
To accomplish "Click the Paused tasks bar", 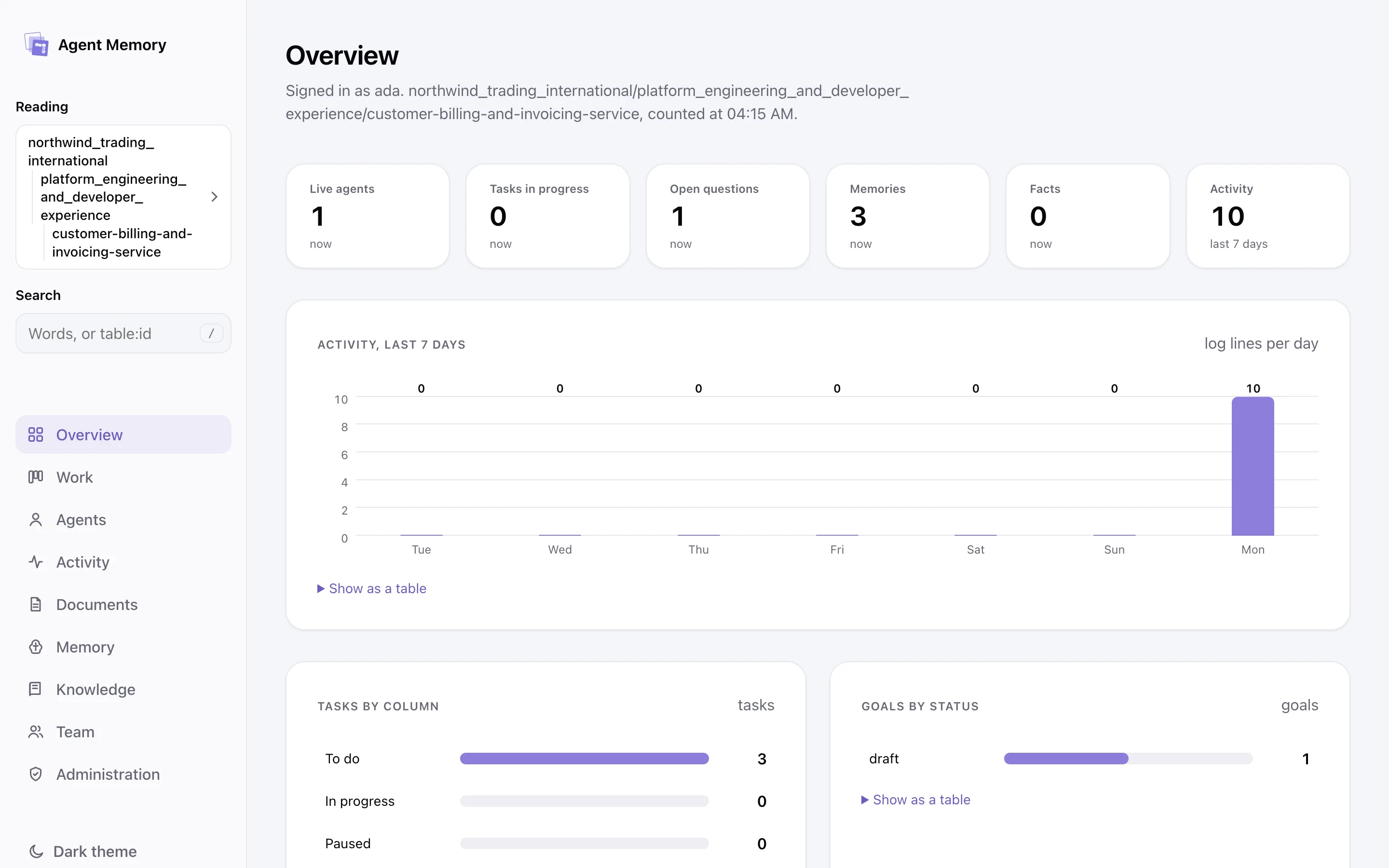I will [x=585, y=843].
